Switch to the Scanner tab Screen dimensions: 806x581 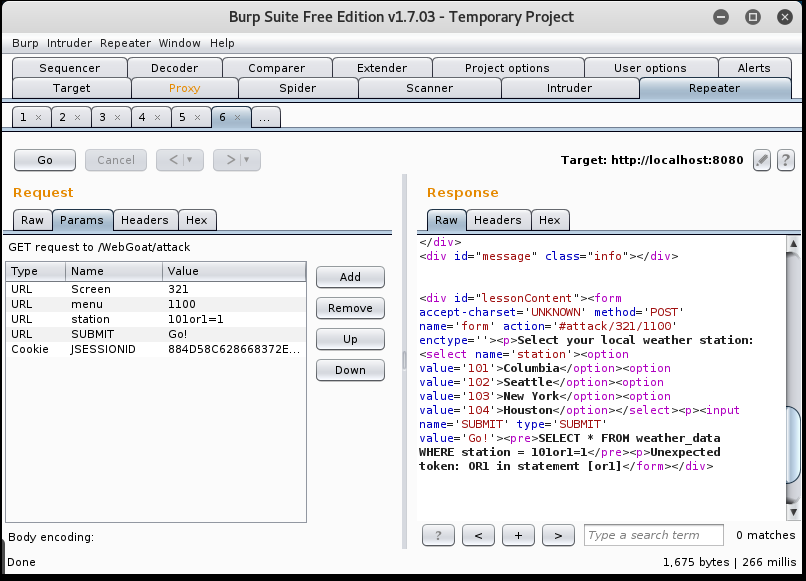pos(430,88)
